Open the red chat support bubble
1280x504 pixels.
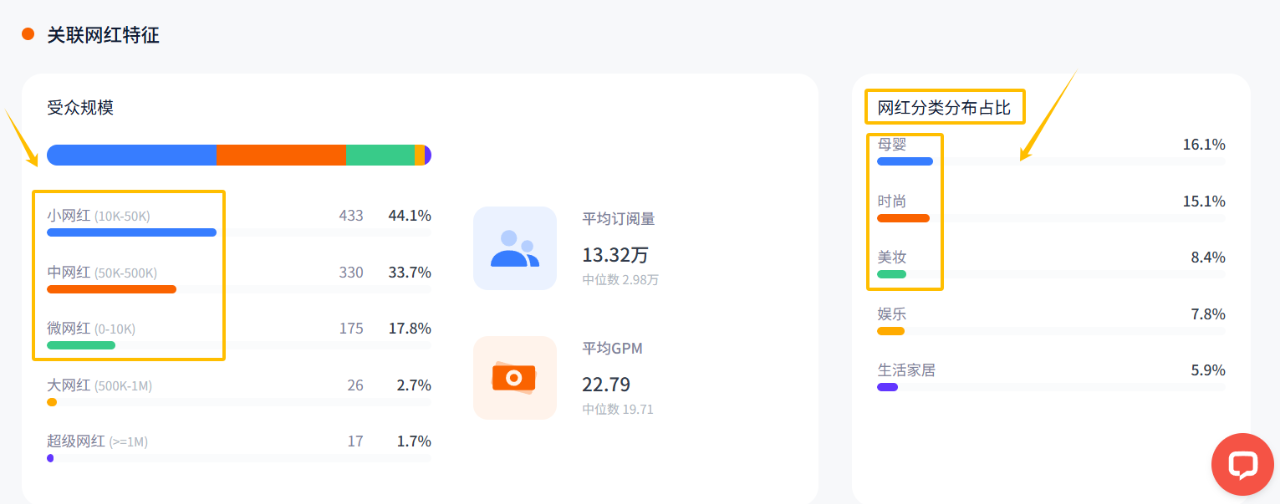tap(1242, 464)
